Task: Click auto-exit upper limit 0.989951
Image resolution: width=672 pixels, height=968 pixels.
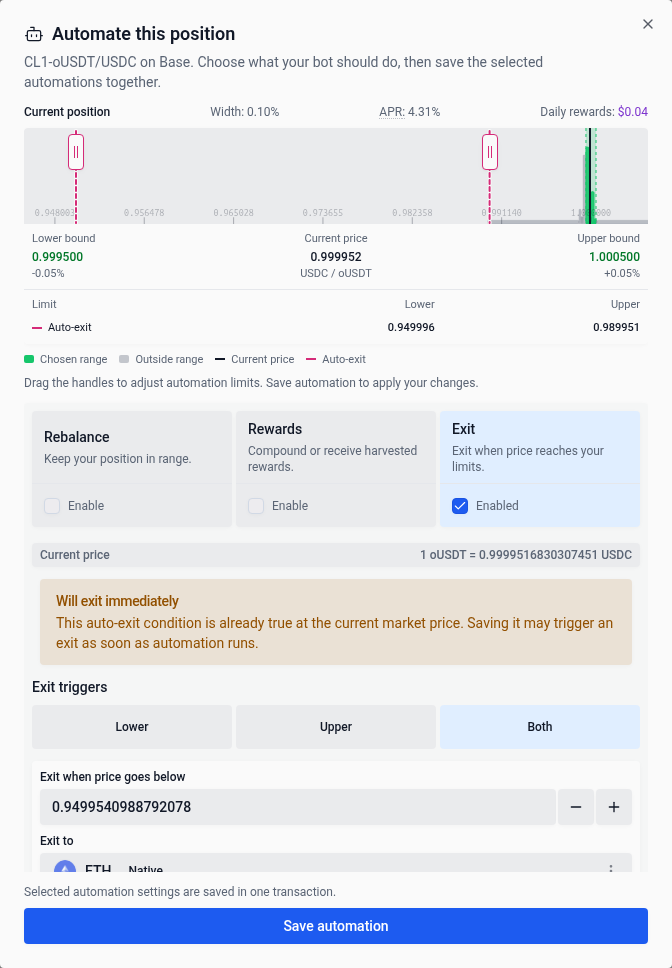Action: tap(616, 327)
